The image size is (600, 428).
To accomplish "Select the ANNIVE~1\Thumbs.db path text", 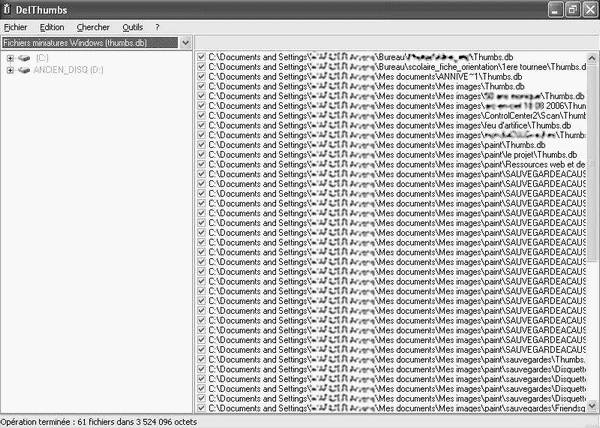I will click(365, 76).
